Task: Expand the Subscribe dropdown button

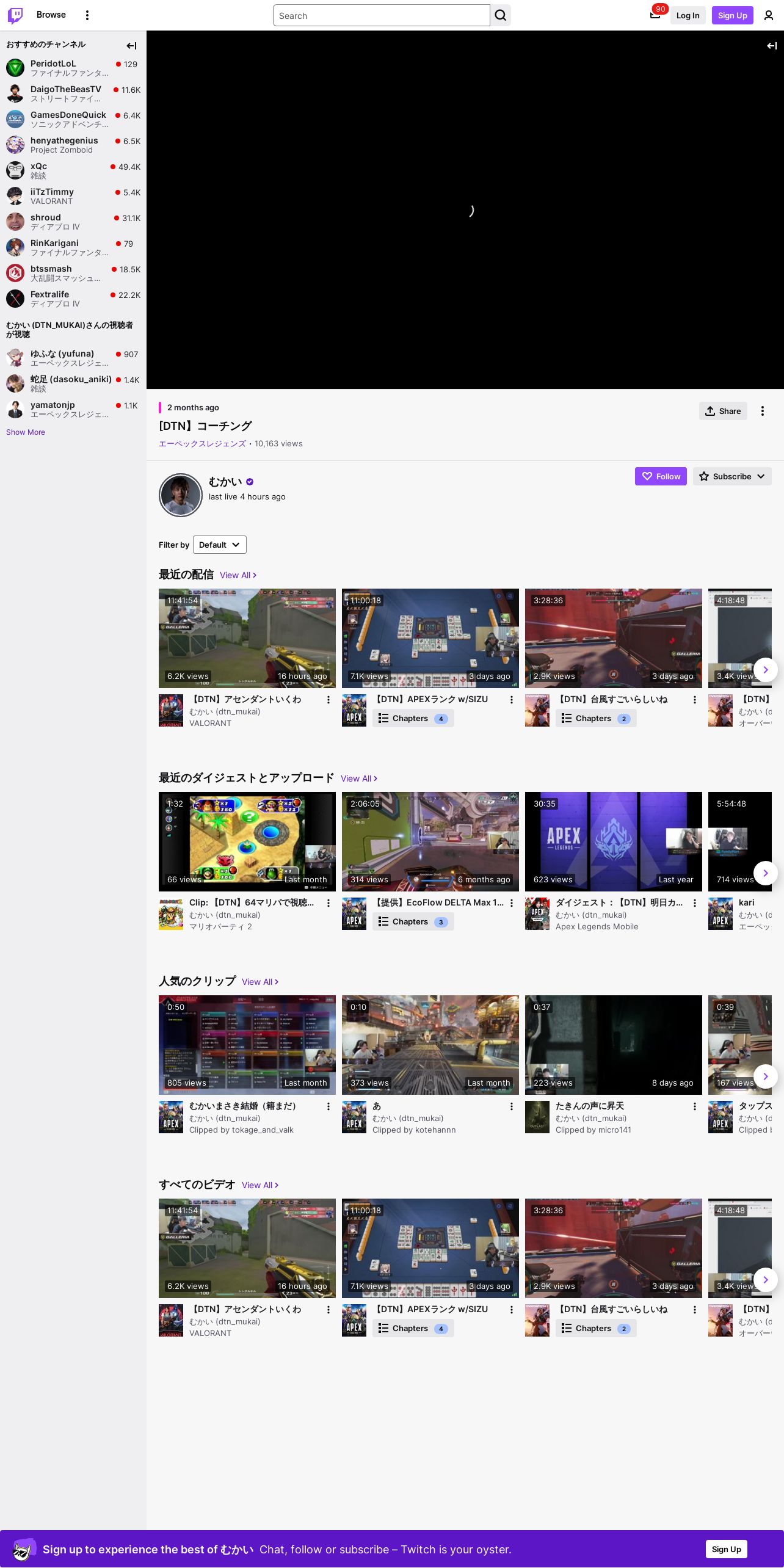Action: pyautogui.click(x=732, y=476)
